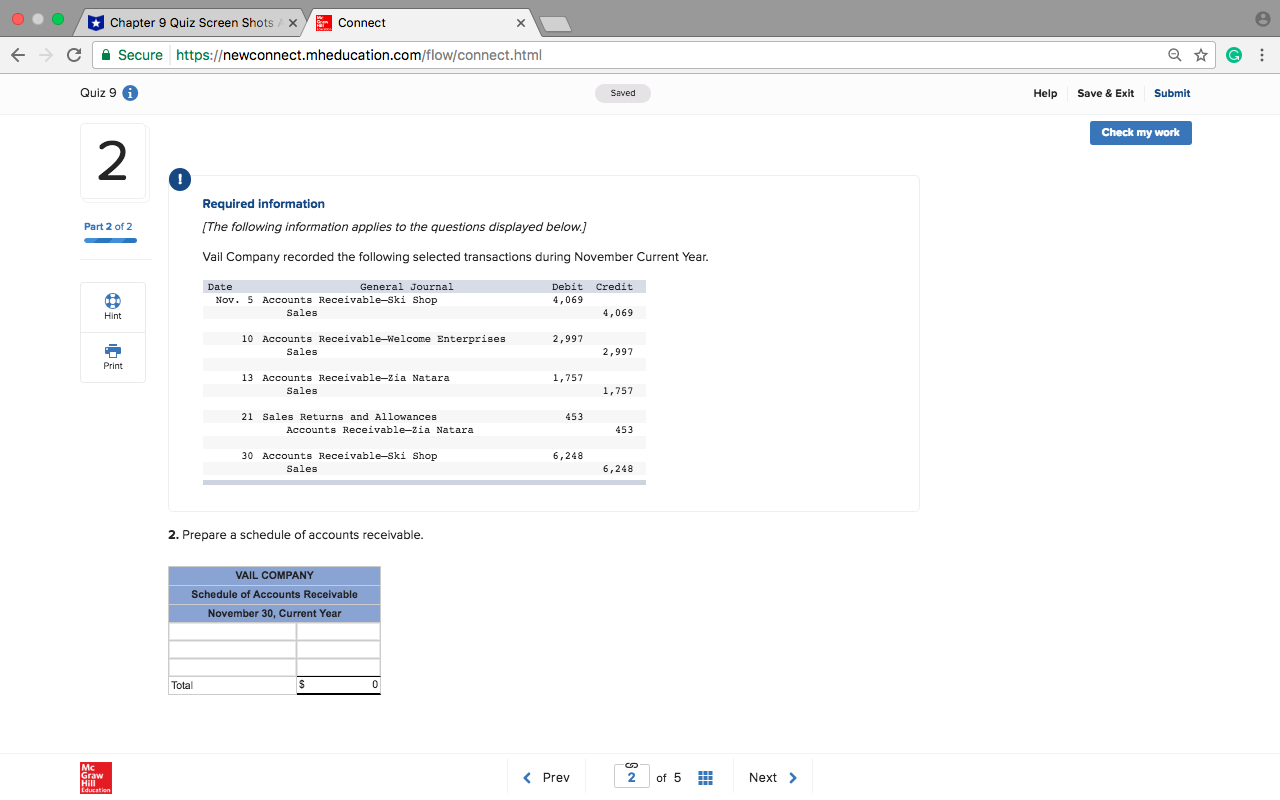Click the browser back arrow

[x=18, y=55]
